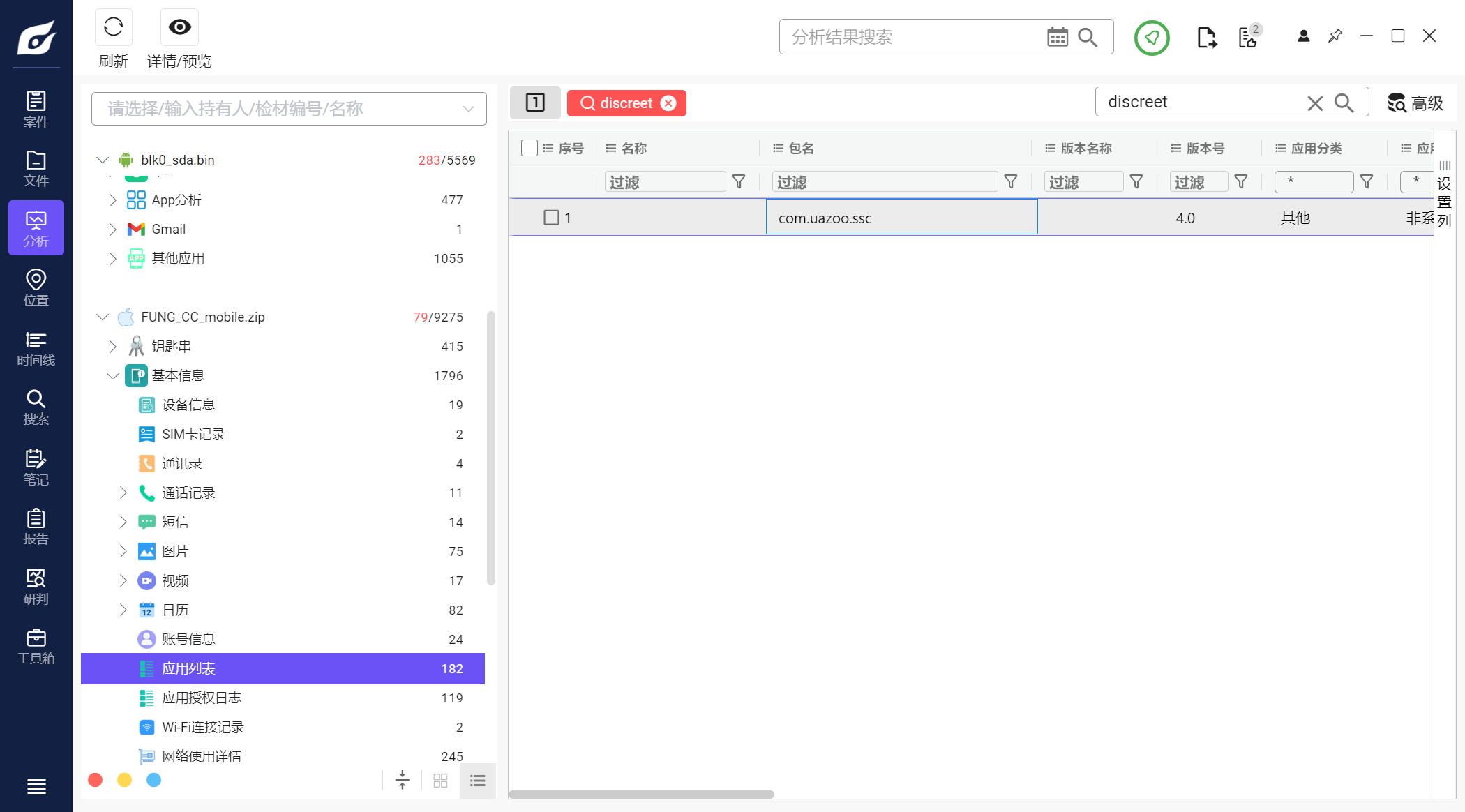The height and width of the screenshot is (812, 1465).
Task: Click the green rocket shield icon
Action: [1151, 38]
